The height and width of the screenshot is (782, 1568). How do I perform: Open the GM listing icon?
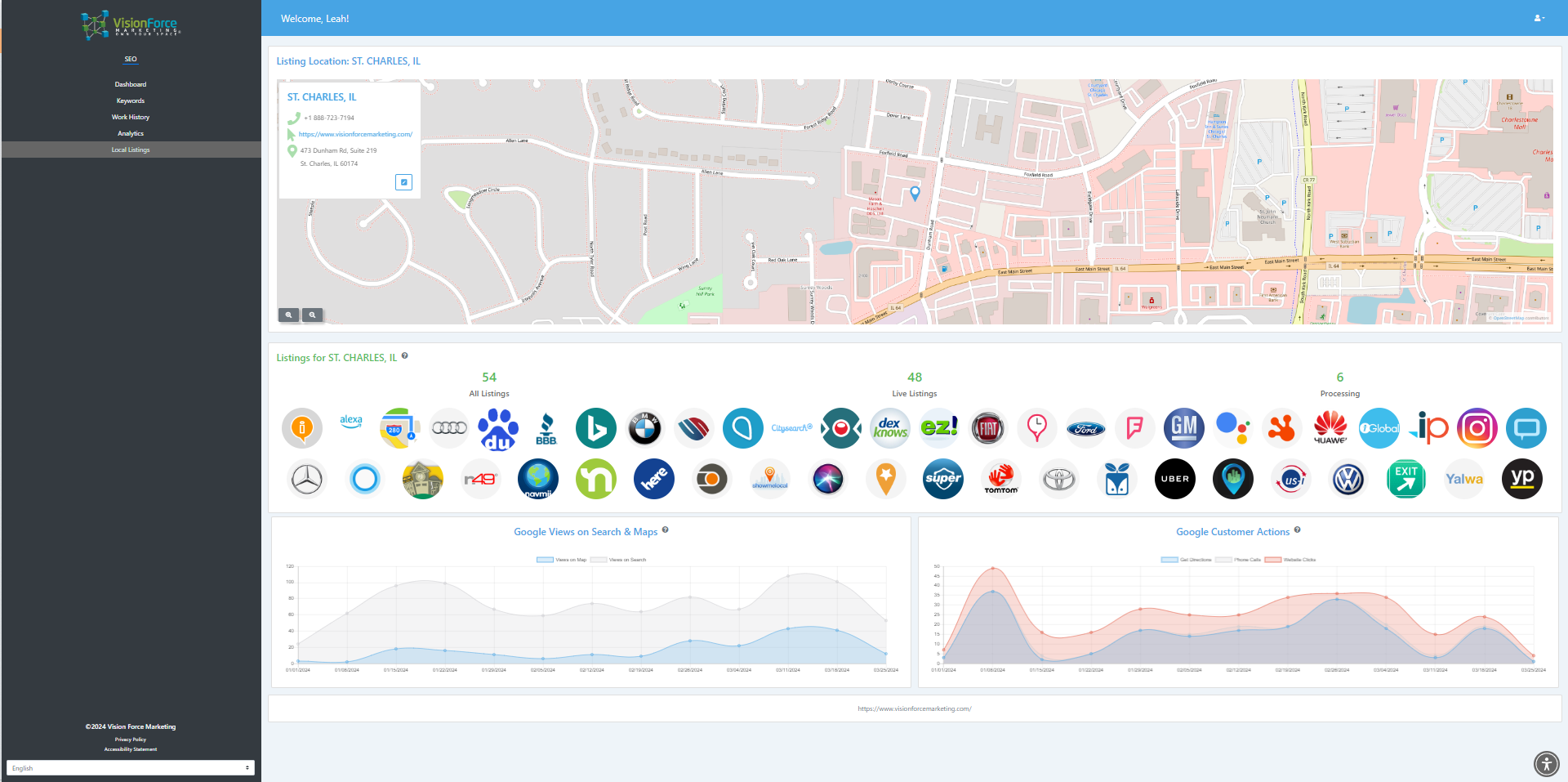(1184, 428)
